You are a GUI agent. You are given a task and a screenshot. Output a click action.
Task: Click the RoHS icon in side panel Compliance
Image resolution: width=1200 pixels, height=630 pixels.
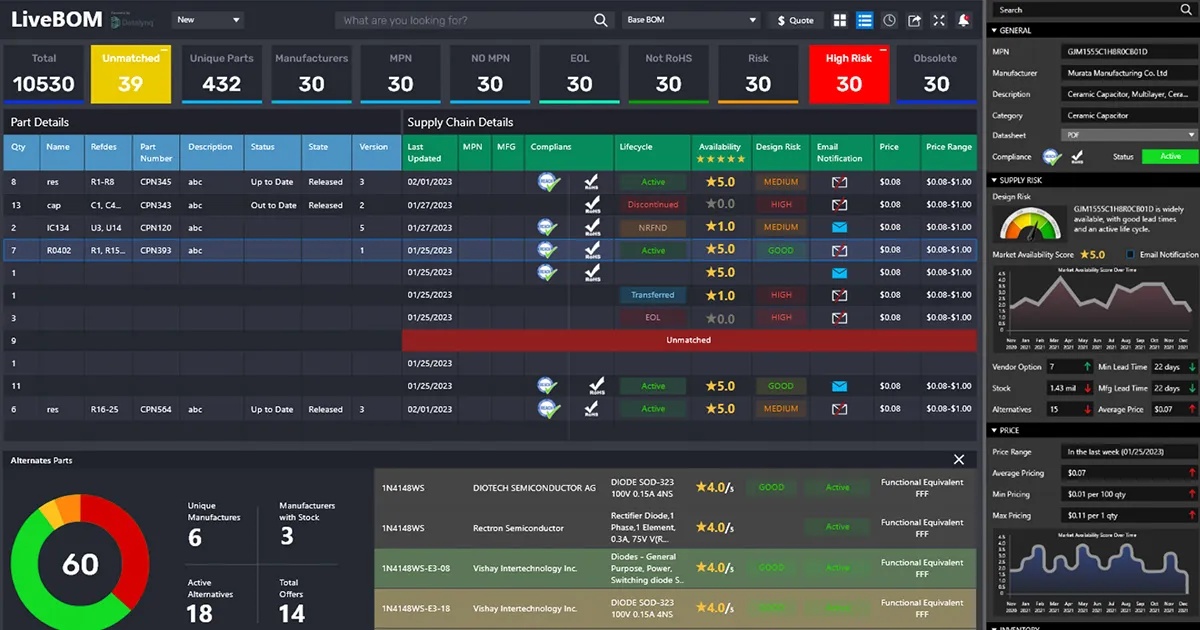1077,157
